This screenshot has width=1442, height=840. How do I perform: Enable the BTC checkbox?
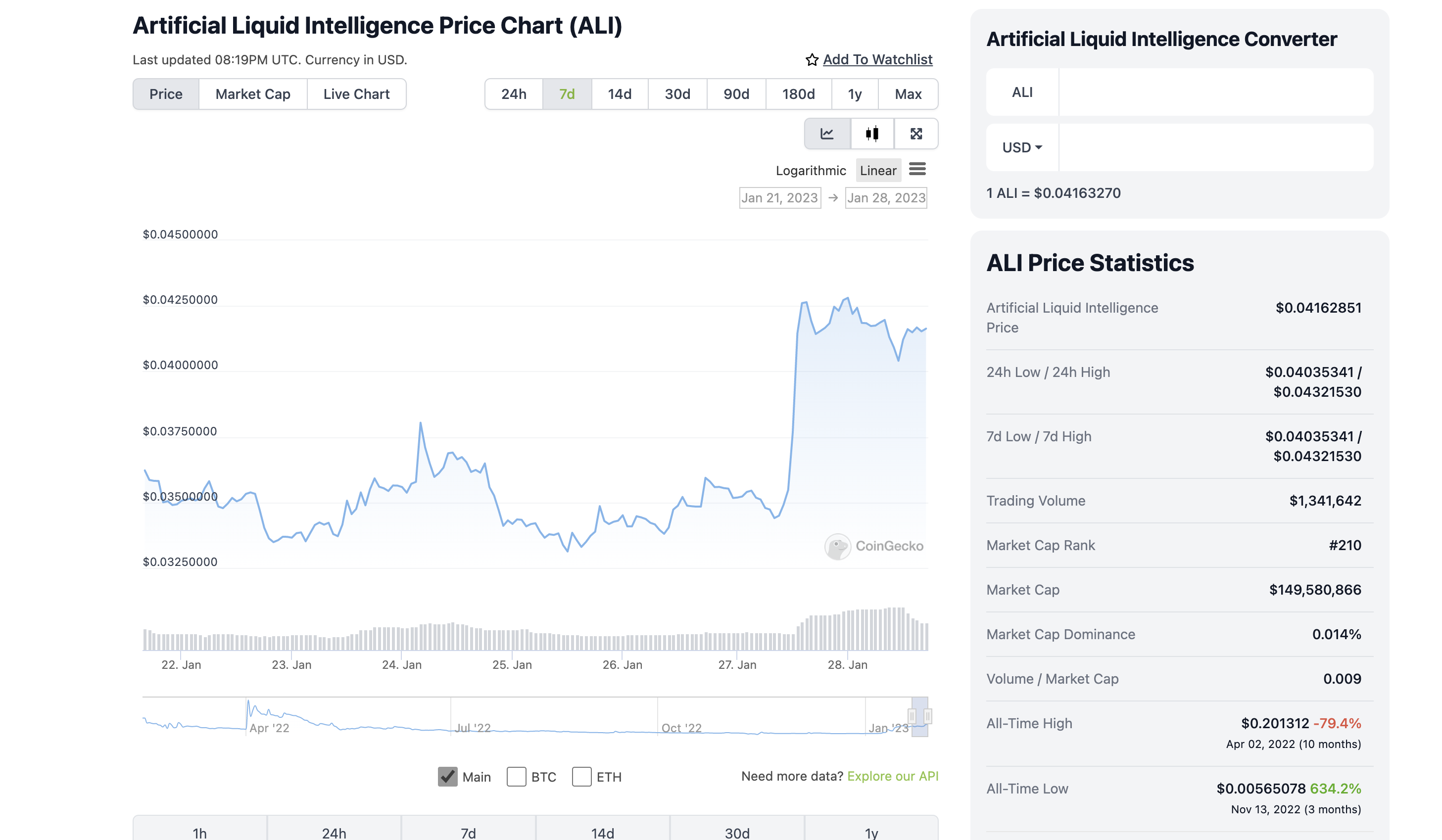tap(516, 777)
